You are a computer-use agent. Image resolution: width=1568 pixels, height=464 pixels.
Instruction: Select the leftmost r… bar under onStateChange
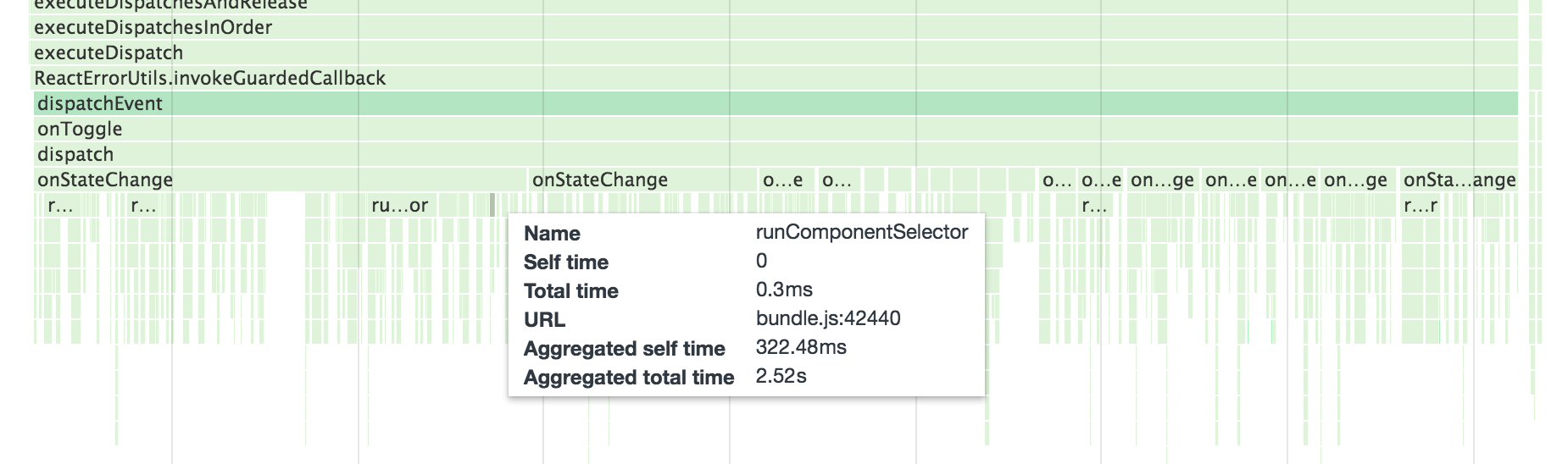coord(59,206)
